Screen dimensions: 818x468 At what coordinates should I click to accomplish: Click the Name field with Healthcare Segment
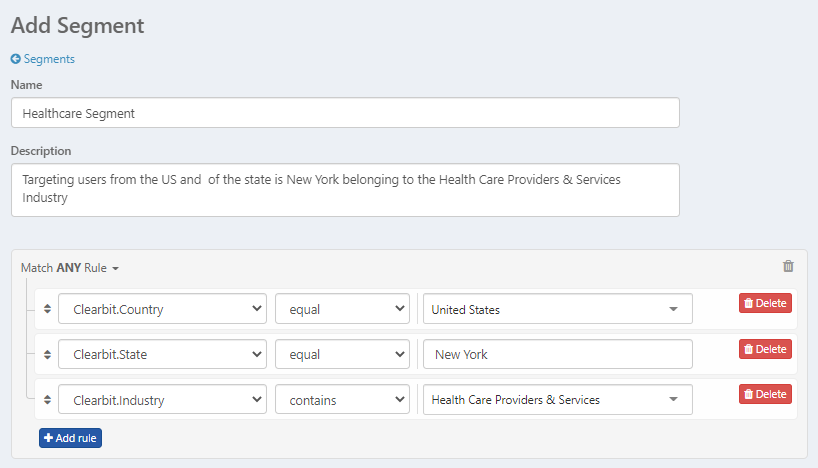pyautogui.click(x=345, y=113)
